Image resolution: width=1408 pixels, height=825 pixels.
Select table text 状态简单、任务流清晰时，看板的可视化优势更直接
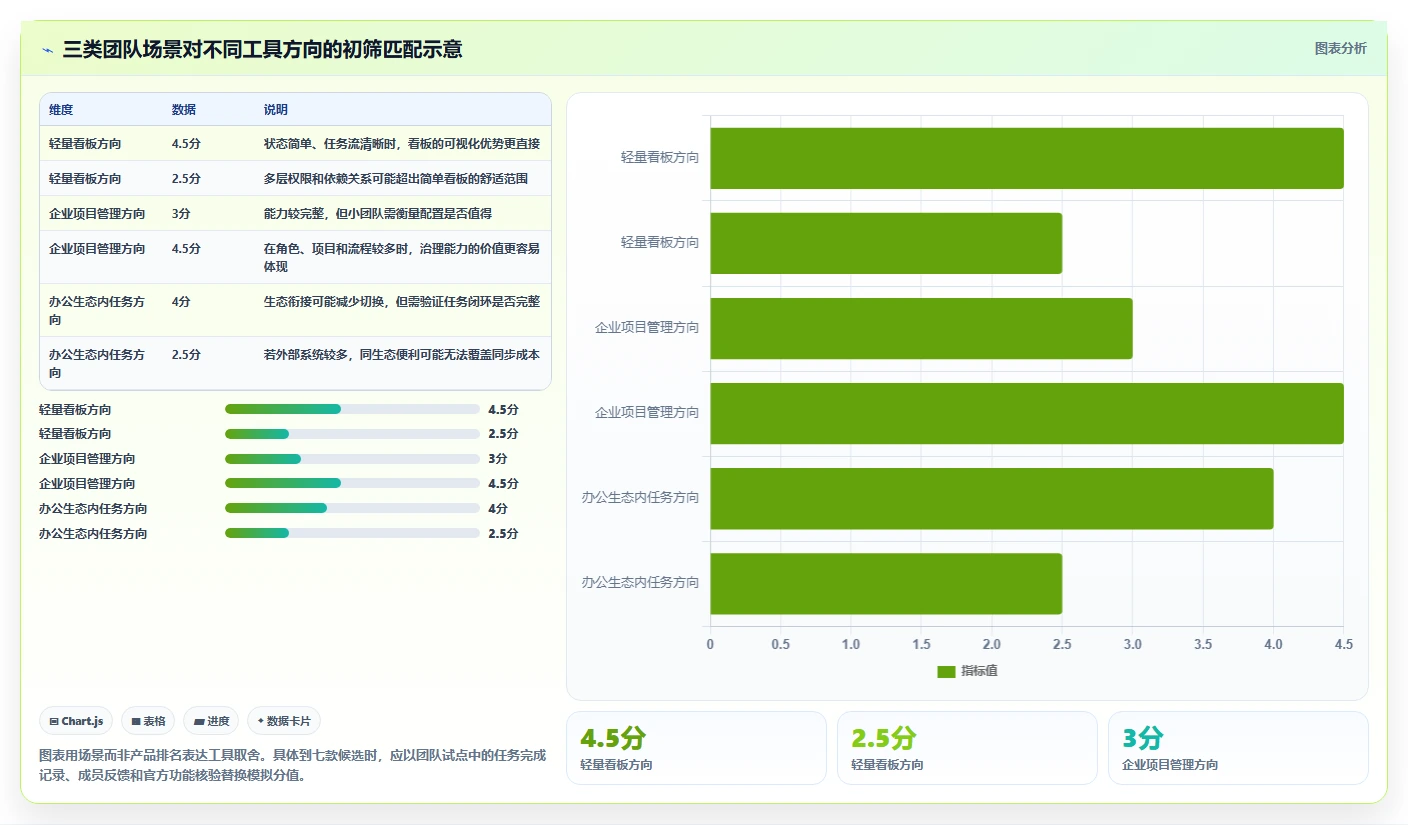(402, 144)
